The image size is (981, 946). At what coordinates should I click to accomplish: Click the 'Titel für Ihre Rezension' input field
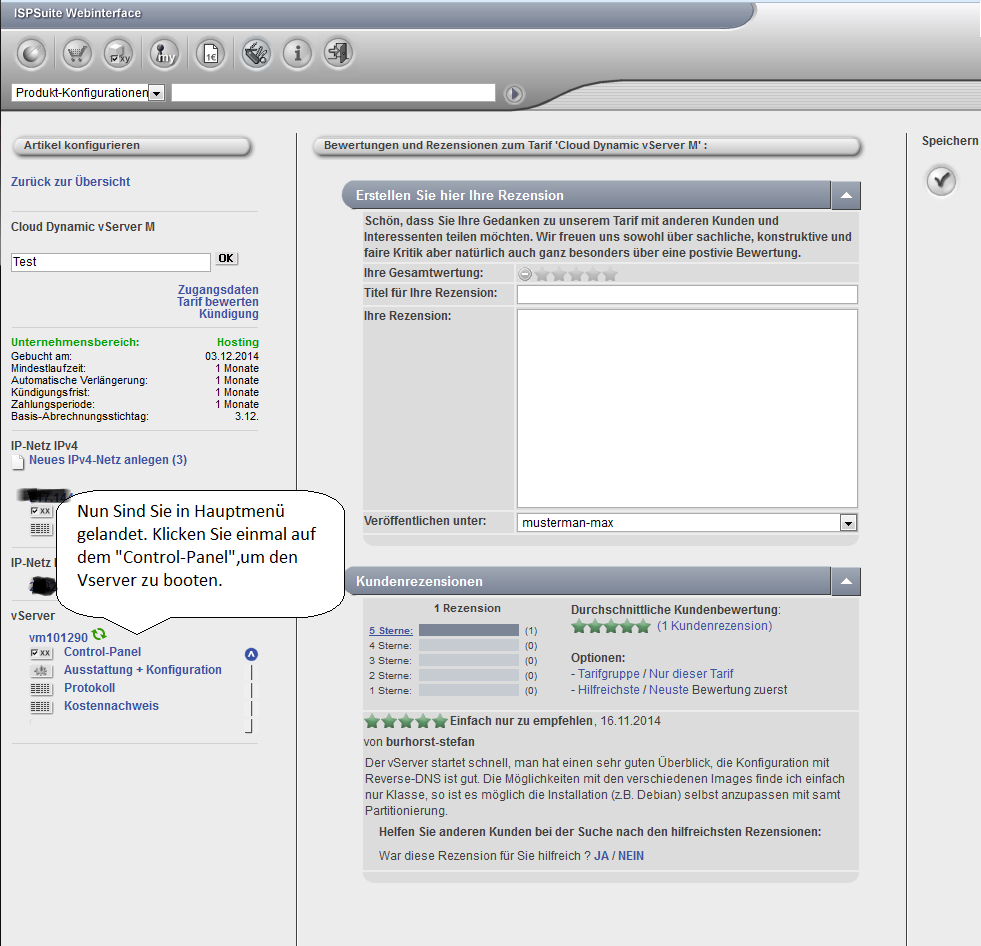pyautogui.click(x=687, y=294)
